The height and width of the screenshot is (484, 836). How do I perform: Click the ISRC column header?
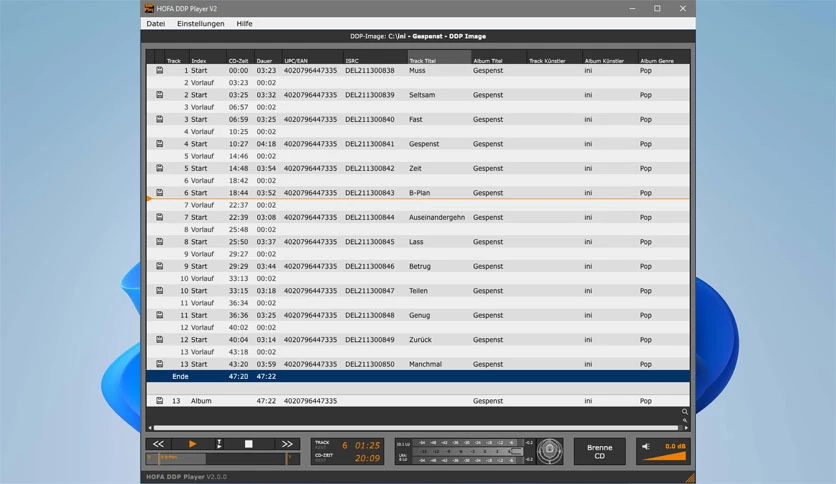375,58
